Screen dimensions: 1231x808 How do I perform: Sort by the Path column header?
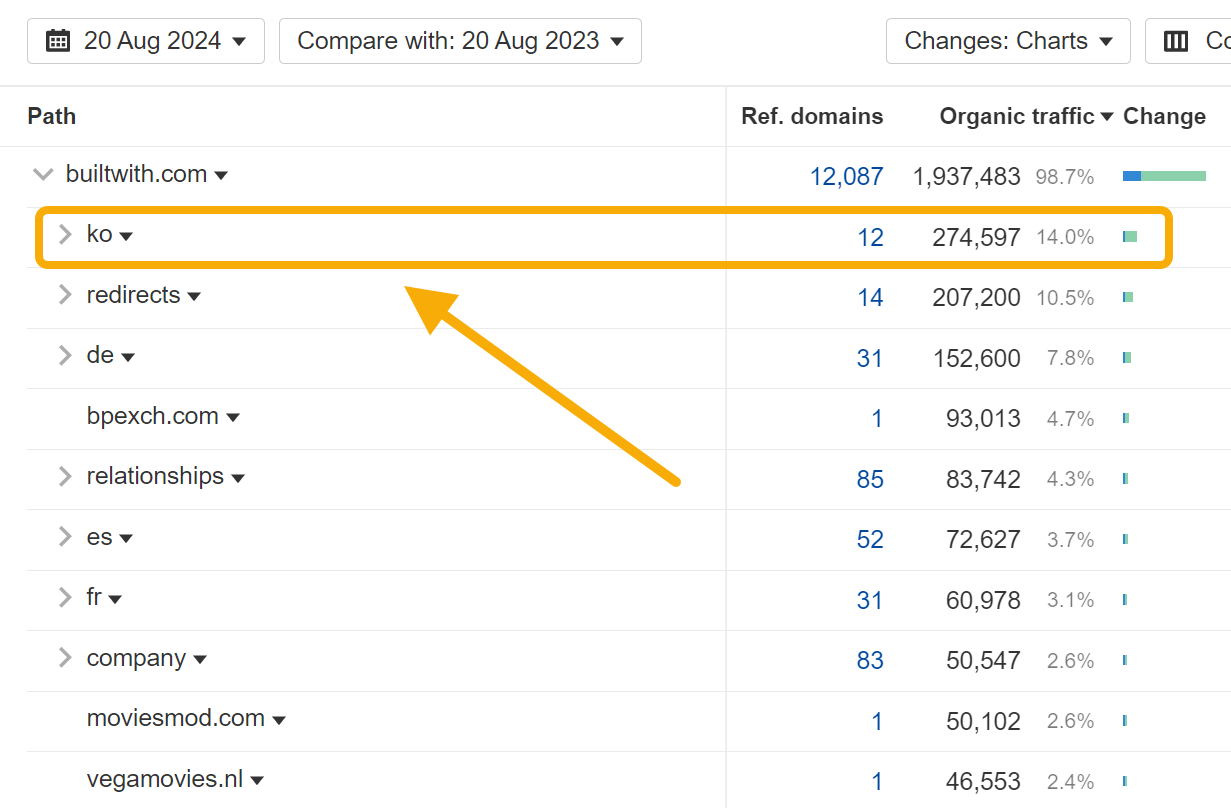tap(51, 116)
